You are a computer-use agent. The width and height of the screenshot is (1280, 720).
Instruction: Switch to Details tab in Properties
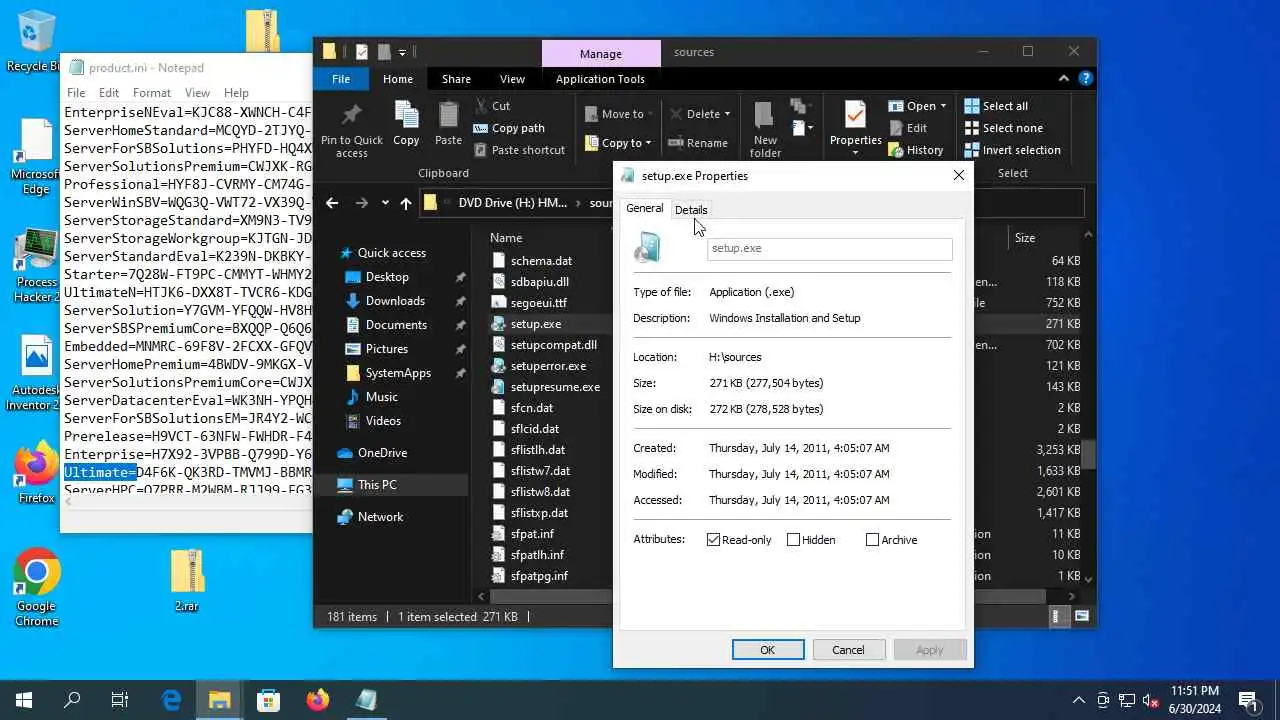click(691, 210)
